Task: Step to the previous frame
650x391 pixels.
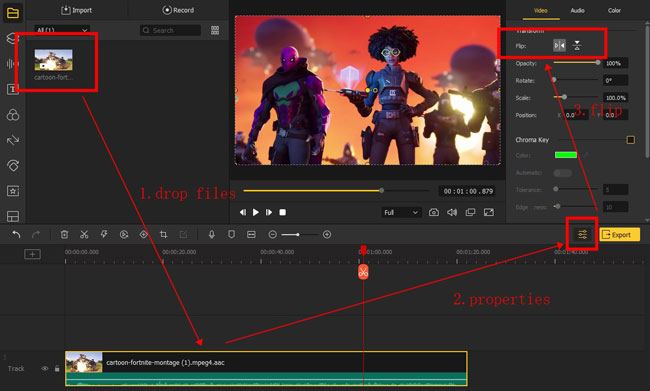Action: [243, 212]
